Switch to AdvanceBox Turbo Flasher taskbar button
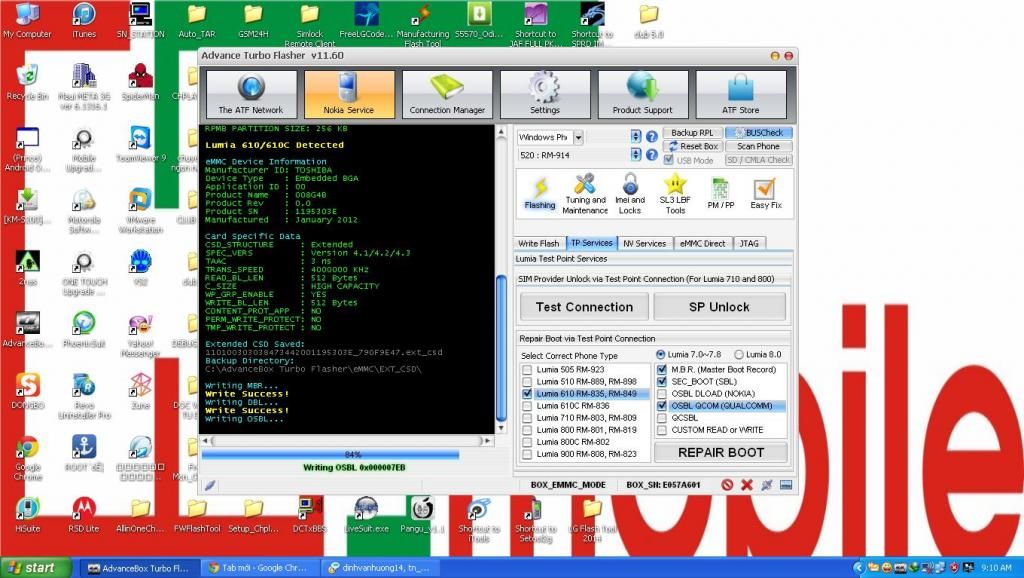The image size is (1024, 578). pos(138,568)
